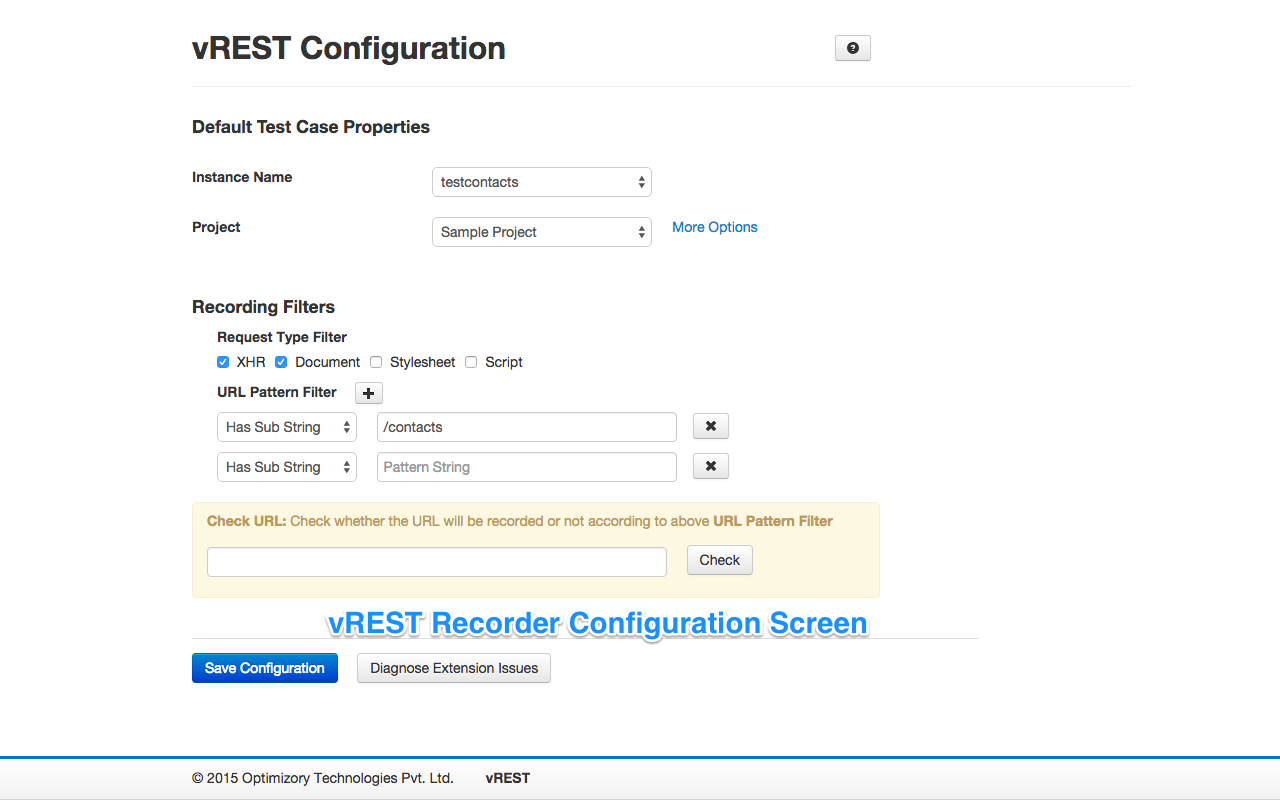Click the Script checkbox label text
This screenshot has height=800, width=1280.
point(504,362)
